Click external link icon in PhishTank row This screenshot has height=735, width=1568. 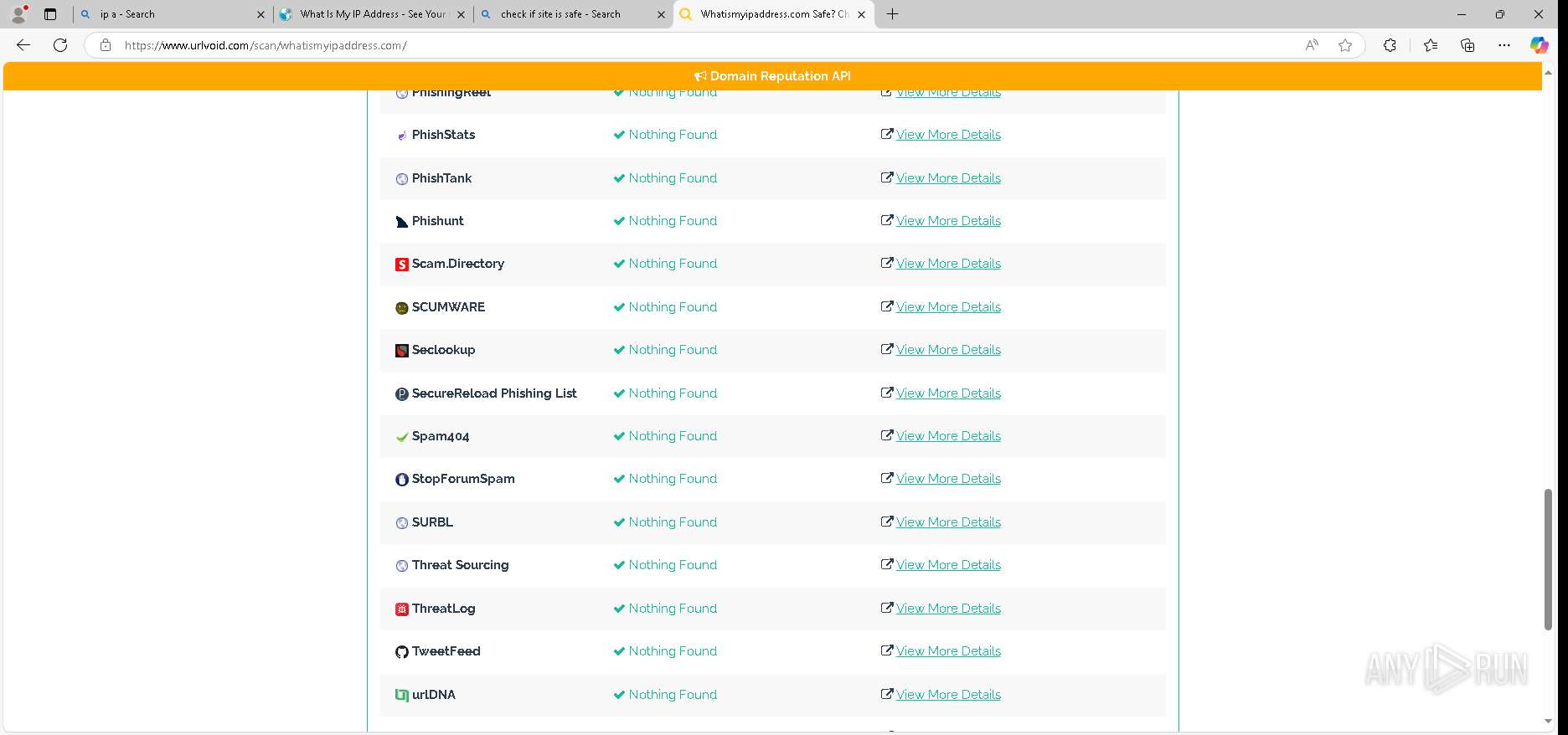pyautogui.click(x=887, y=177)
